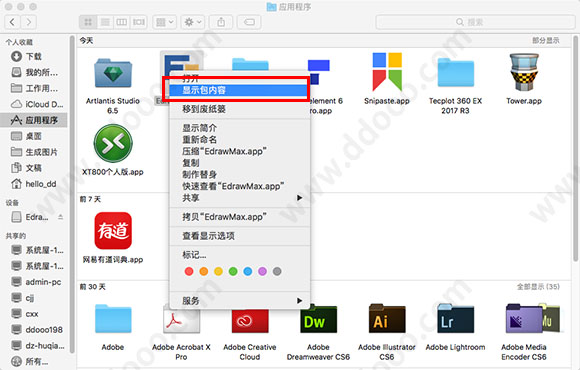
Task: Open 桌面 in the sidebar
Action: tap(33, 136)
